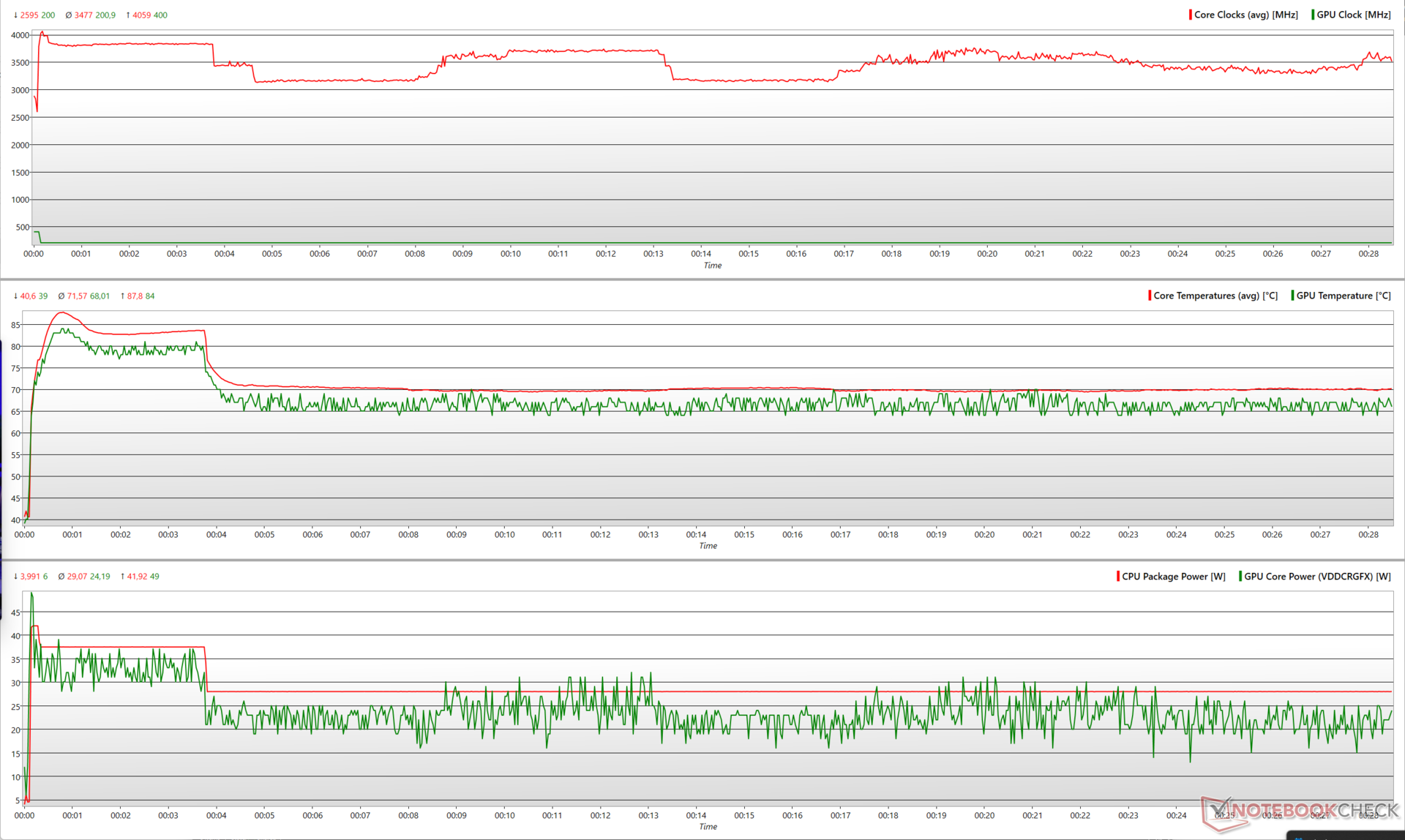Click the 00:14 tick on clock chart

click(700, 254)
